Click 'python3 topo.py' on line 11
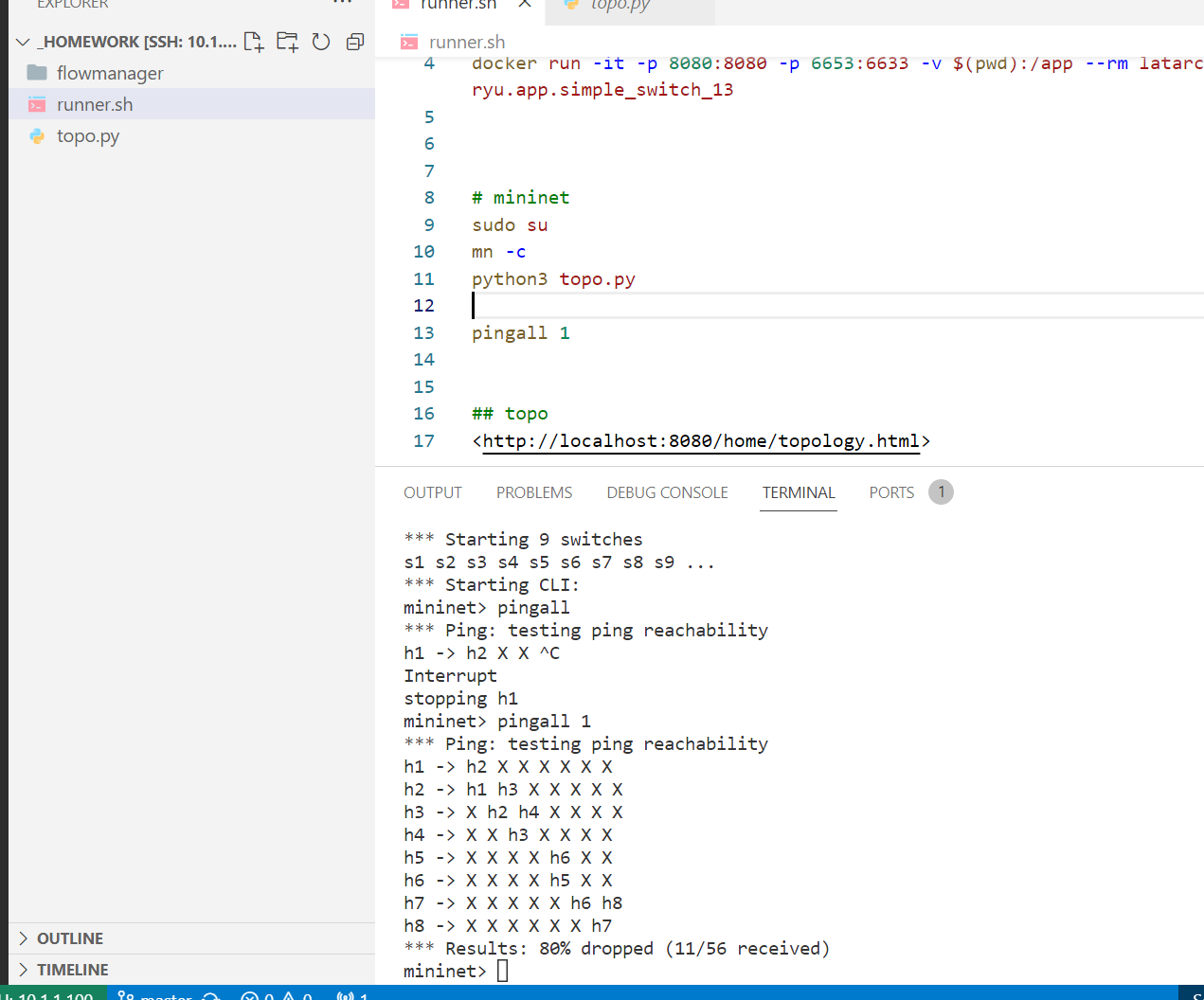Viewport: 1204px width, 1000px height. tap(553, 279)
